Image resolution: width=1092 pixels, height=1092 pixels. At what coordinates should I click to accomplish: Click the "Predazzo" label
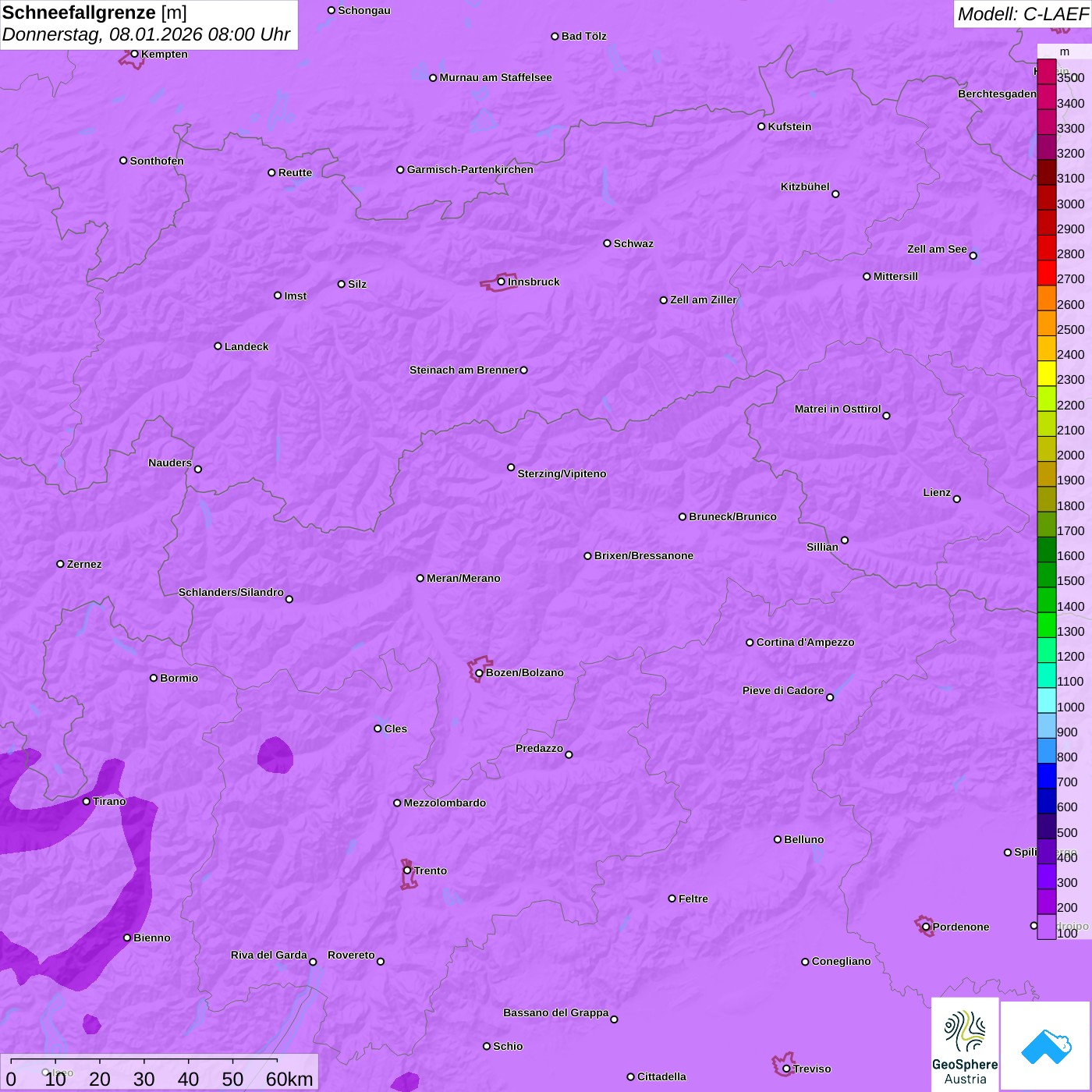(539, 748)
